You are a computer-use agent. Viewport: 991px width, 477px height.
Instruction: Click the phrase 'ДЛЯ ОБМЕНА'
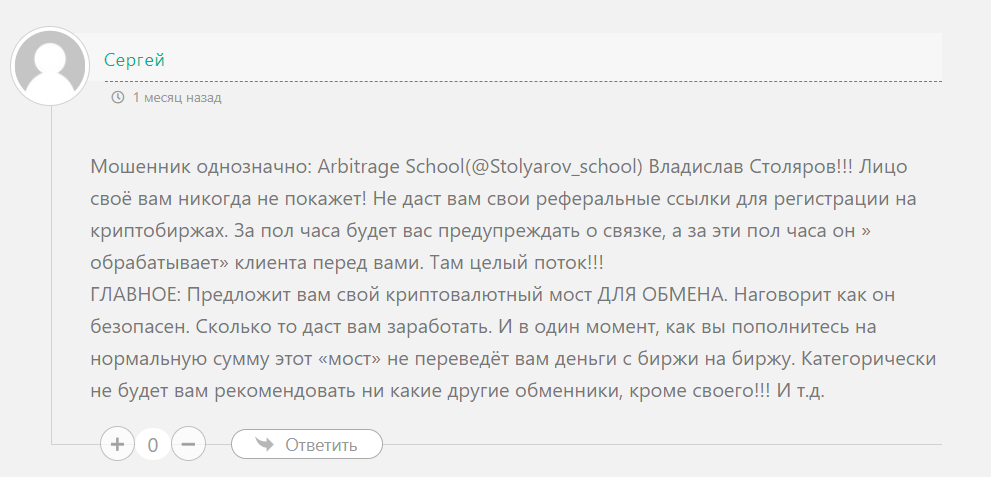[x=660, y=295]
